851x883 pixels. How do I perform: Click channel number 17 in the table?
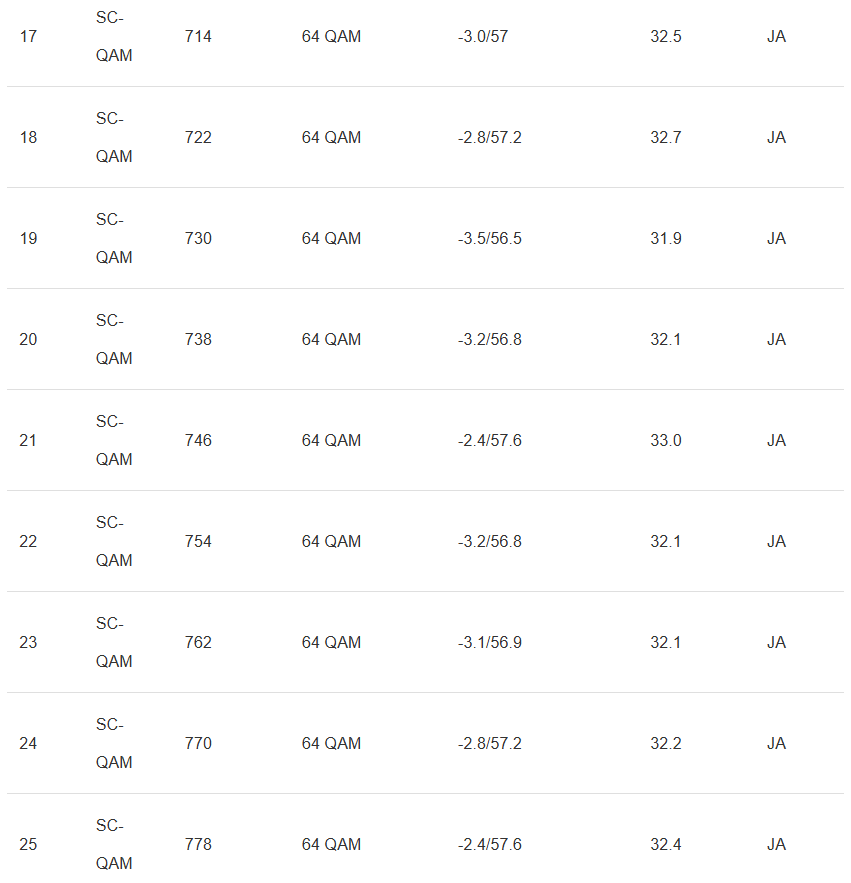pyautogui.click(x=28, y=37)
